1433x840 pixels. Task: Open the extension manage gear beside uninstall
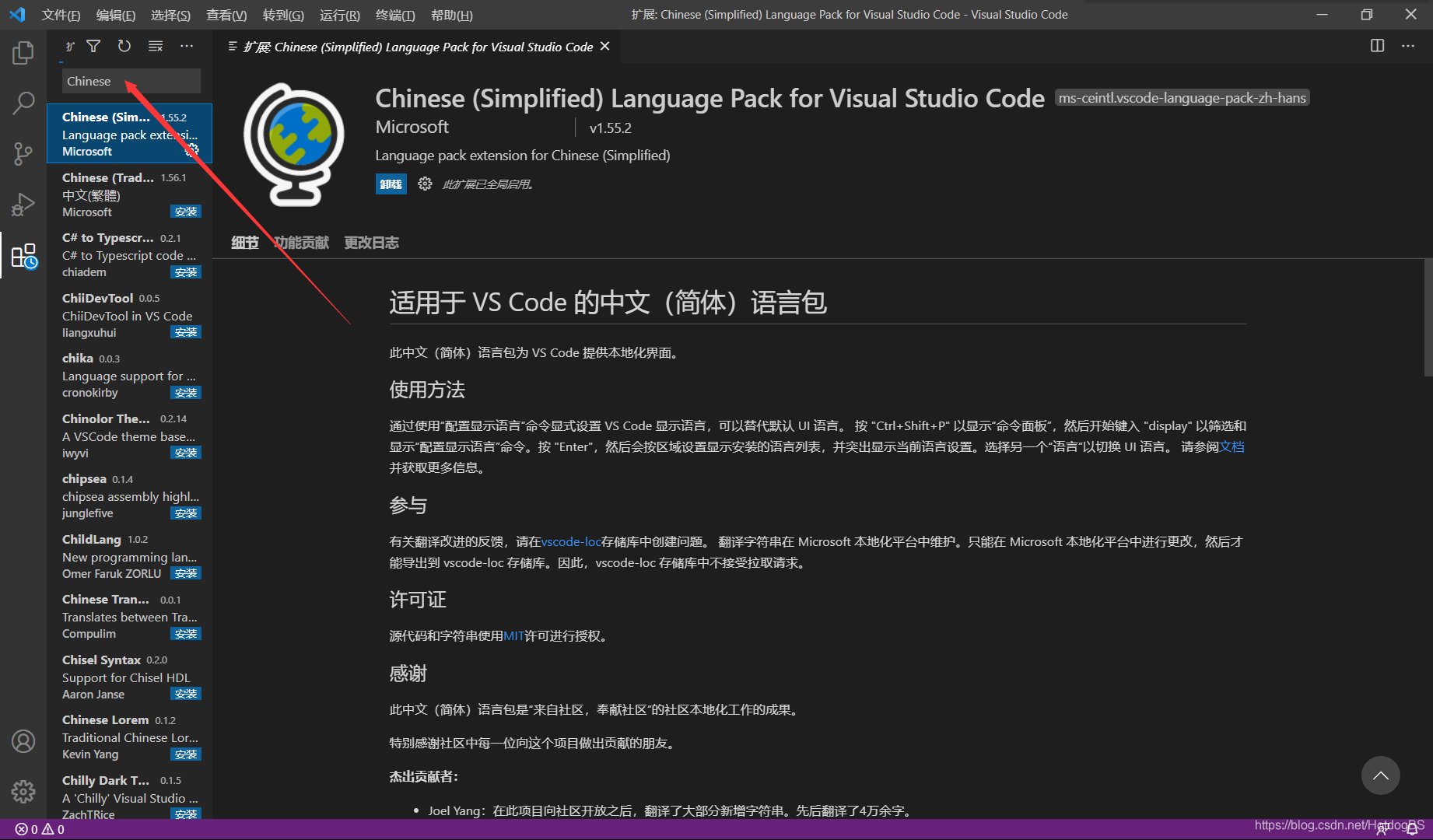425,184
